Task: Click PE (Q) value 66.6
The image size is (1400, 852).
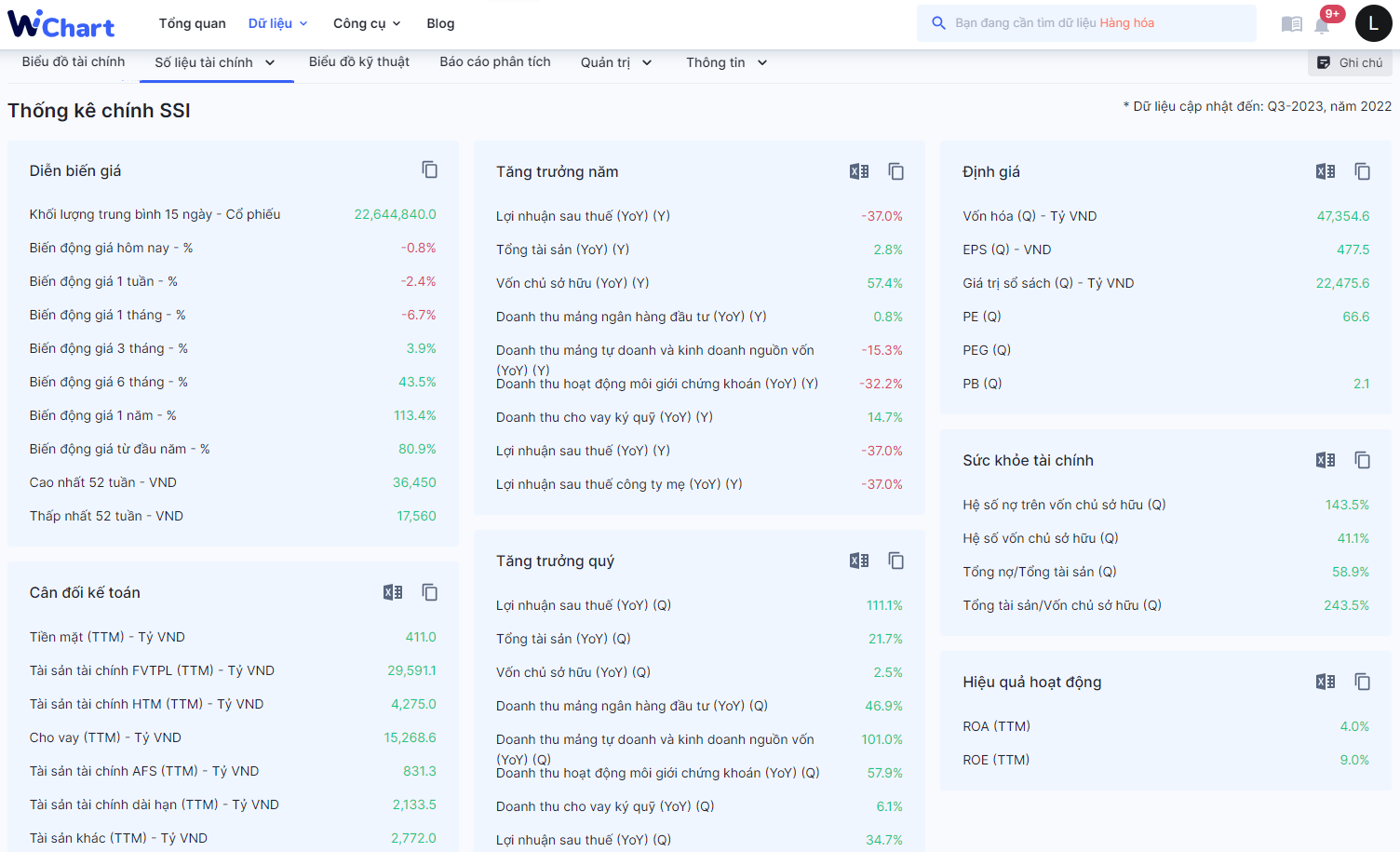Action: click(x=1355, y=317)
